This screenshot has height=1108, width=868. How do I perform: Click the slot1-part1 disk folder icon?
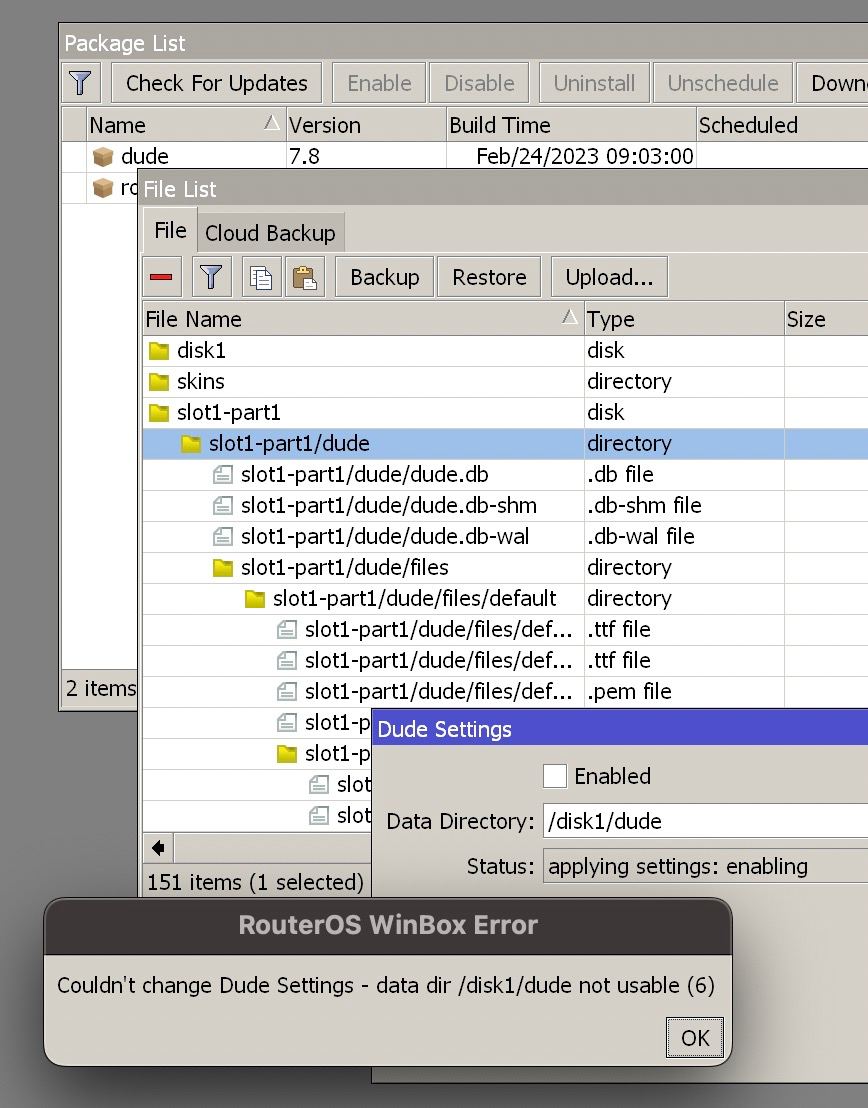[x=159, y=413]
